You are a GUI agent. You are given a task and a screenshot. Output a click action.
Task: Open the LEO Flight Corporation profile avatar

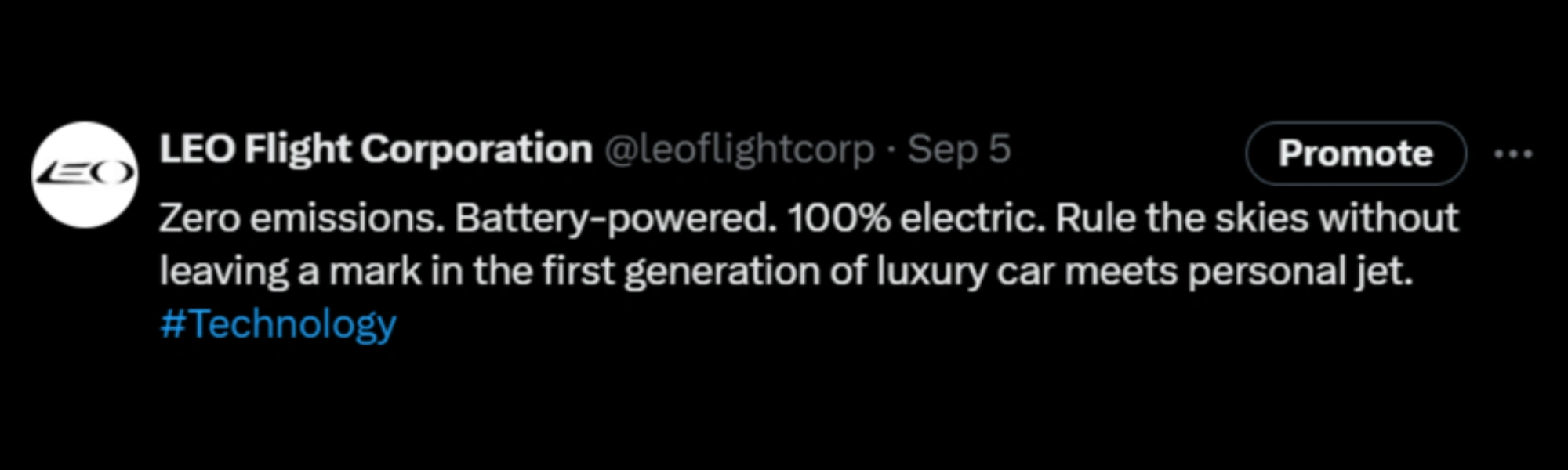tap(85, 174)
